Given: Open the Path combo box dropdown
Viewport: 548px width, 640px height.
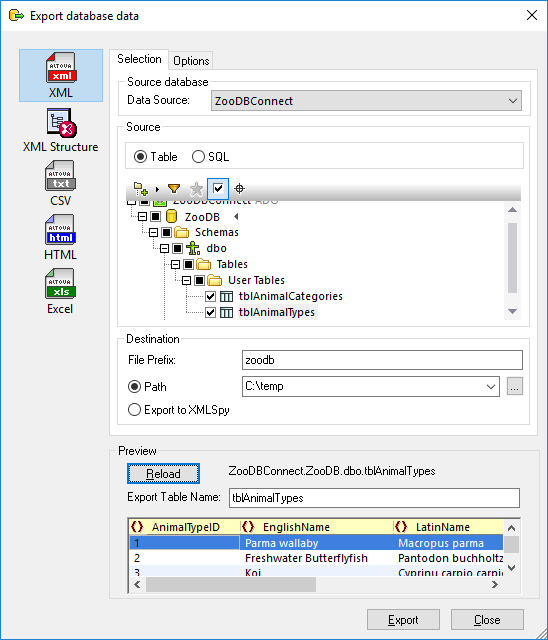Looking at the screenshot, I should coord(491,387).
